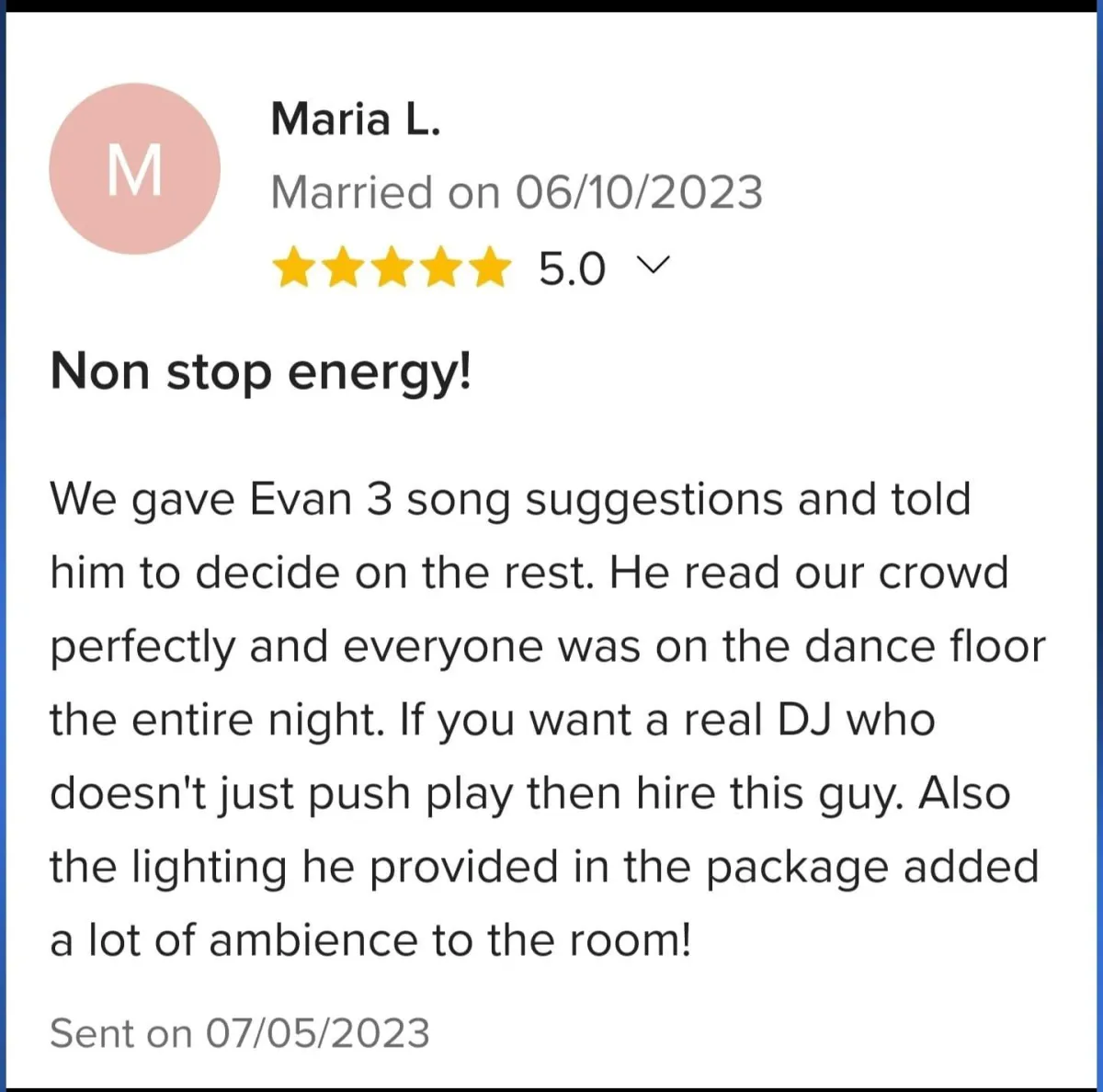
Task: Click the Married on 06/10/2023 text
Action: click(x=516, y=193)
